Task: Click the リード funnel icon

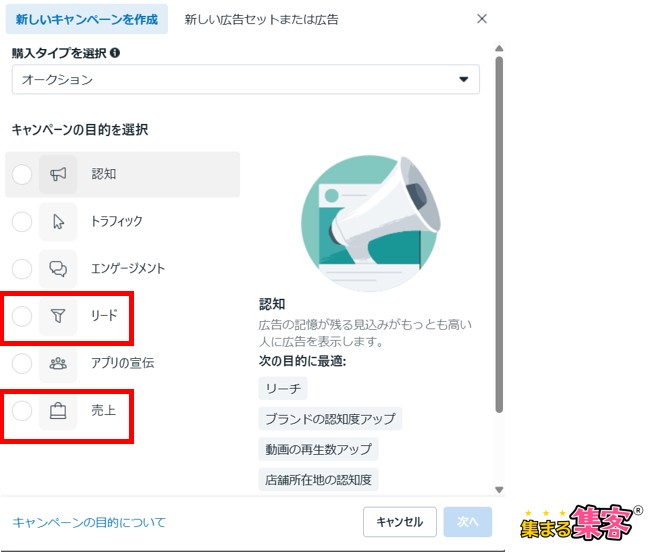Action: [58, 316]
